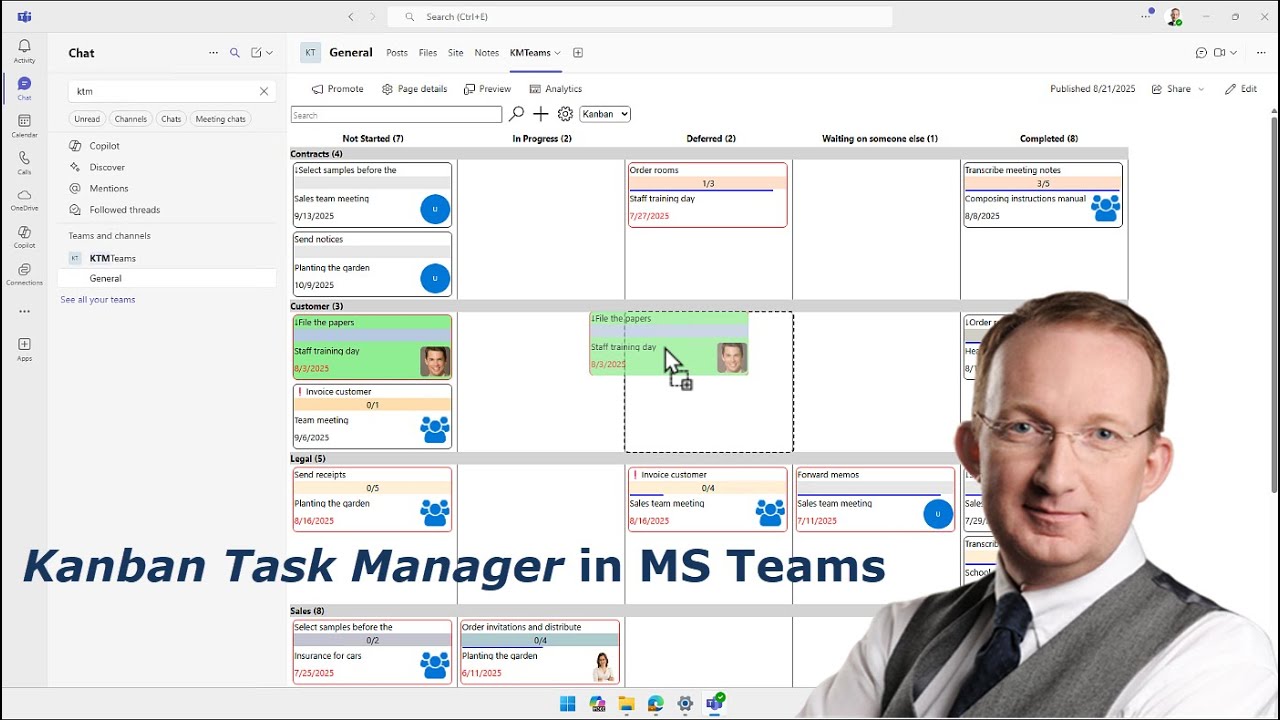Screen dimensions: 1280x720
Task: Open page Analytics
Action: (x=555, y=89)
